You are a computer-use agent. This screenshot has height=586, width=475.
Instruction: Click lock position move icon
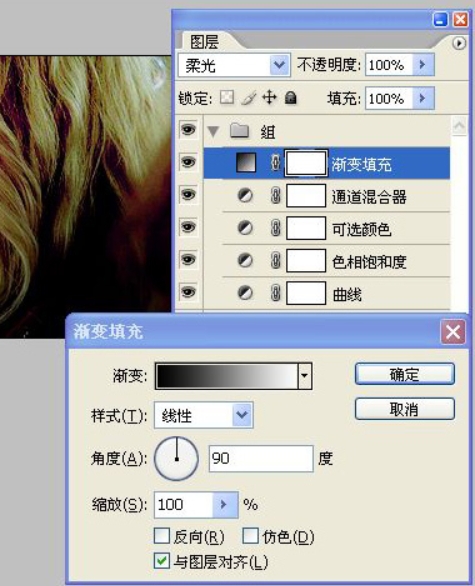tap(269, 98)
